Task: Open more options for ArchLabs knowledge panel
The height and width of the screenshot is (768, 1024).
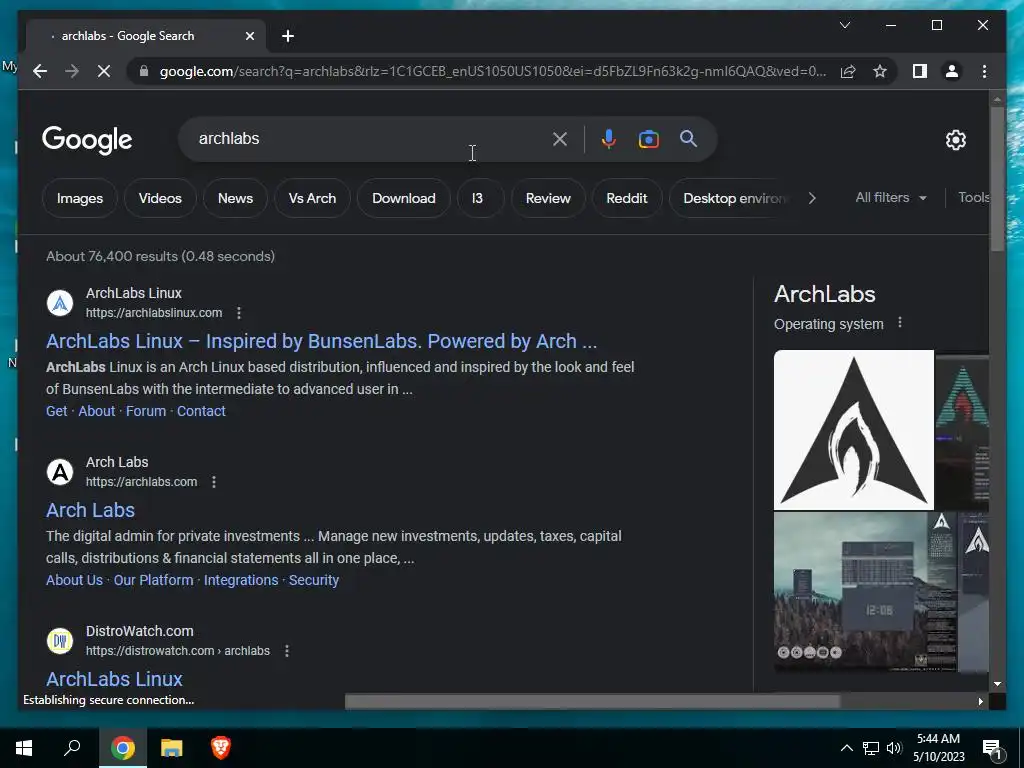Action: (x=900, y=323)
